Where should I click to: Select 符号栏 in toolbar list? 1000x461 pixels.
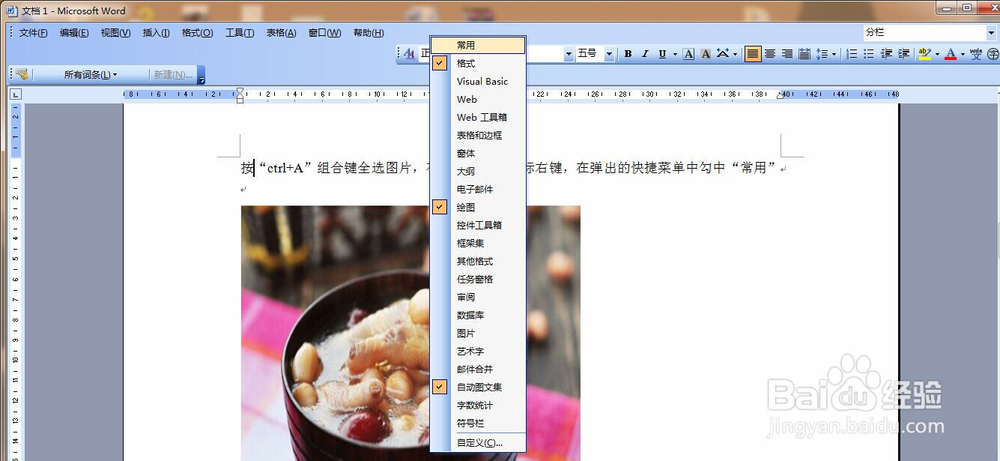coord(478,423)
